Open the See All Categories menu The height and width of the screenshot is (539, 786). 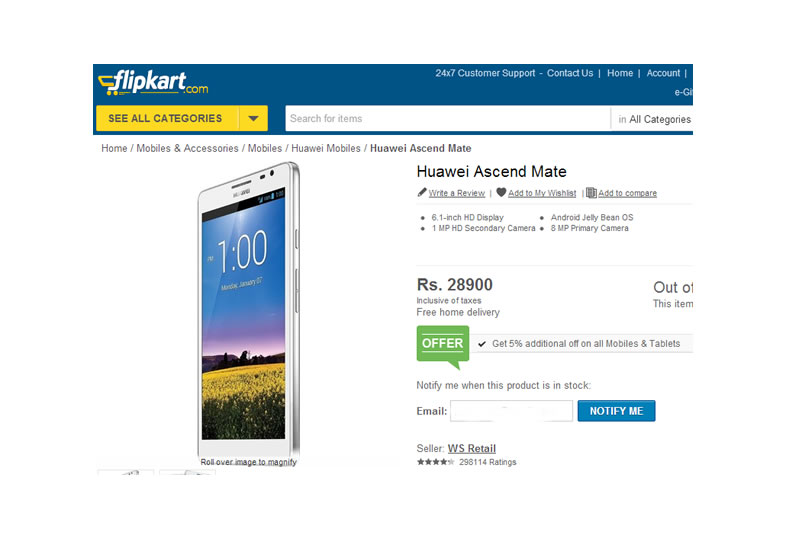(x=167, y=118)
